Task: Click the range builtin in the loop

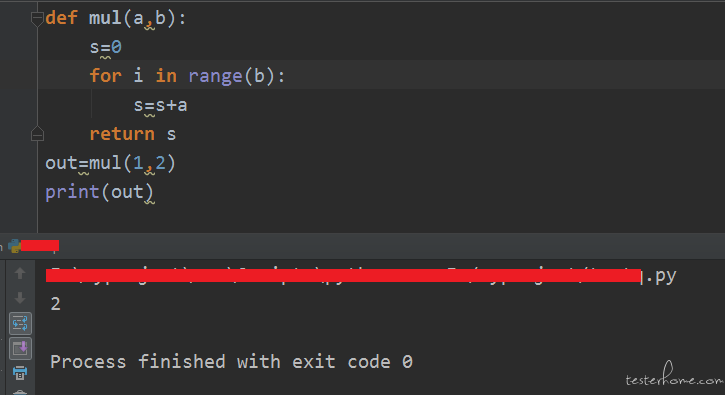Action: click(215, 76)
